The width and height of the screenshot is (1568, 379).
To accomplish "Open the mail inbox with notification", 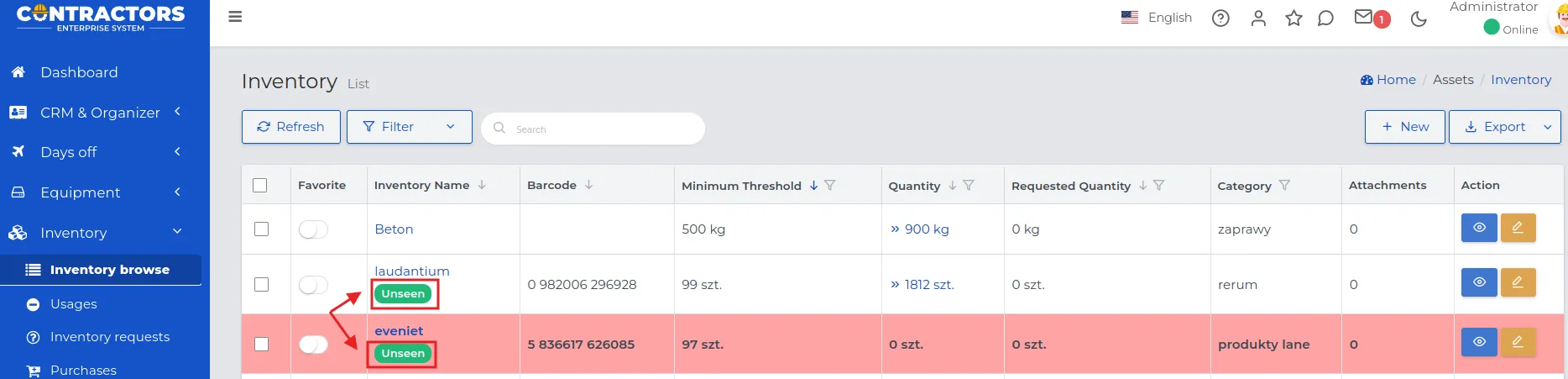I will pyautogui.click(x=1365, y=17).
